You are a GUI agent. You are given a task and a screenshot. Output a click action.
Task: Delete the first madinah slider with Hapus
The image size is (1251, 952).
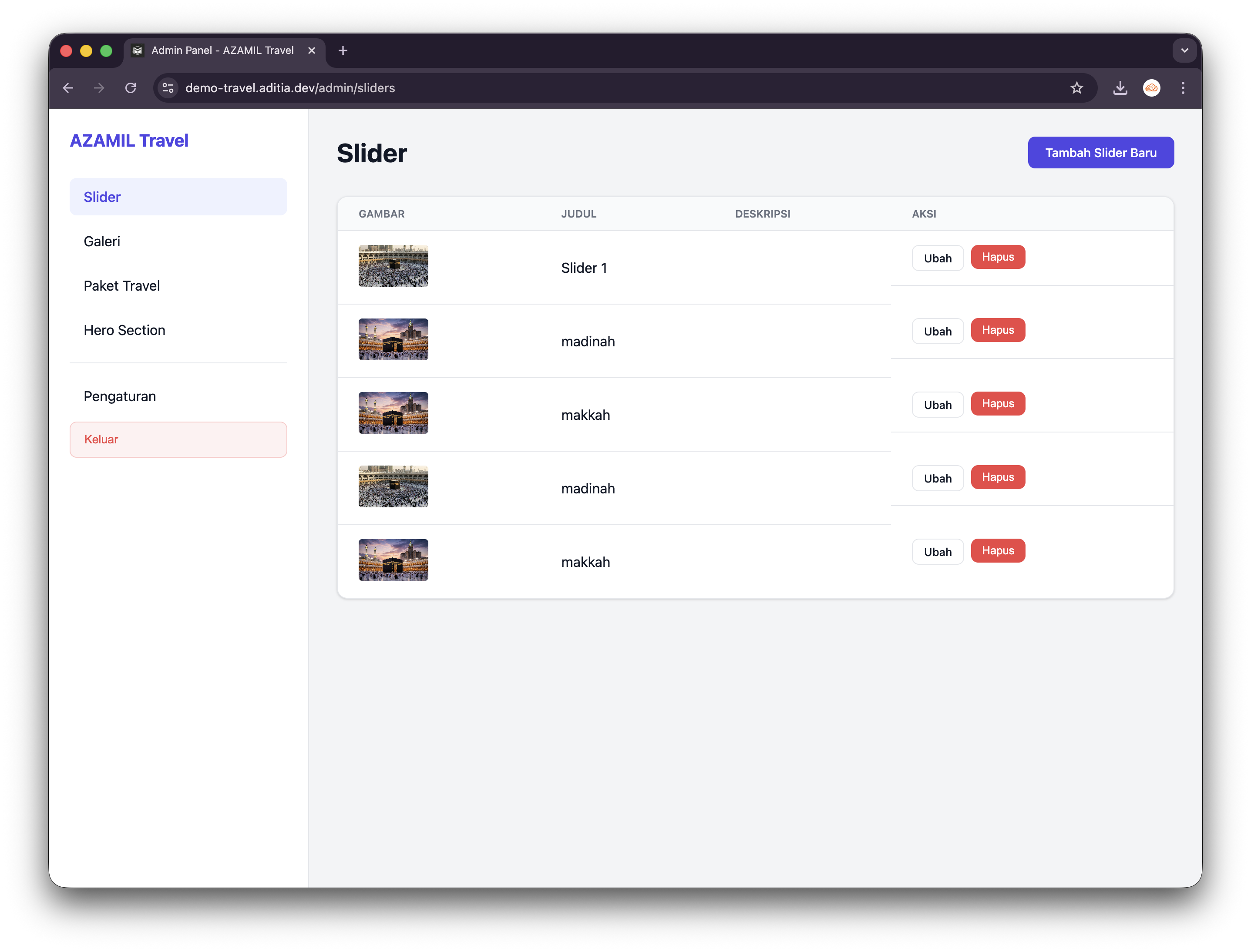tap(997, 330)
